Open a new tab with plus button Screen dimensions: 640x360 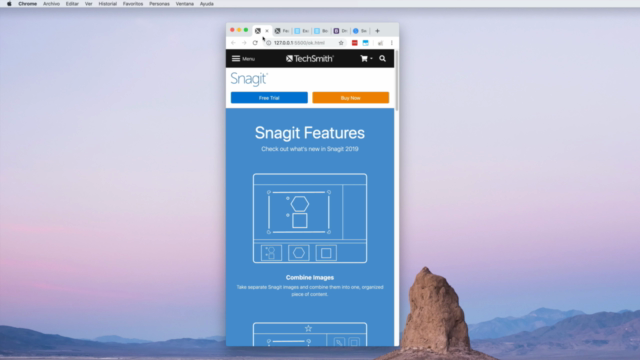[377, 31]
